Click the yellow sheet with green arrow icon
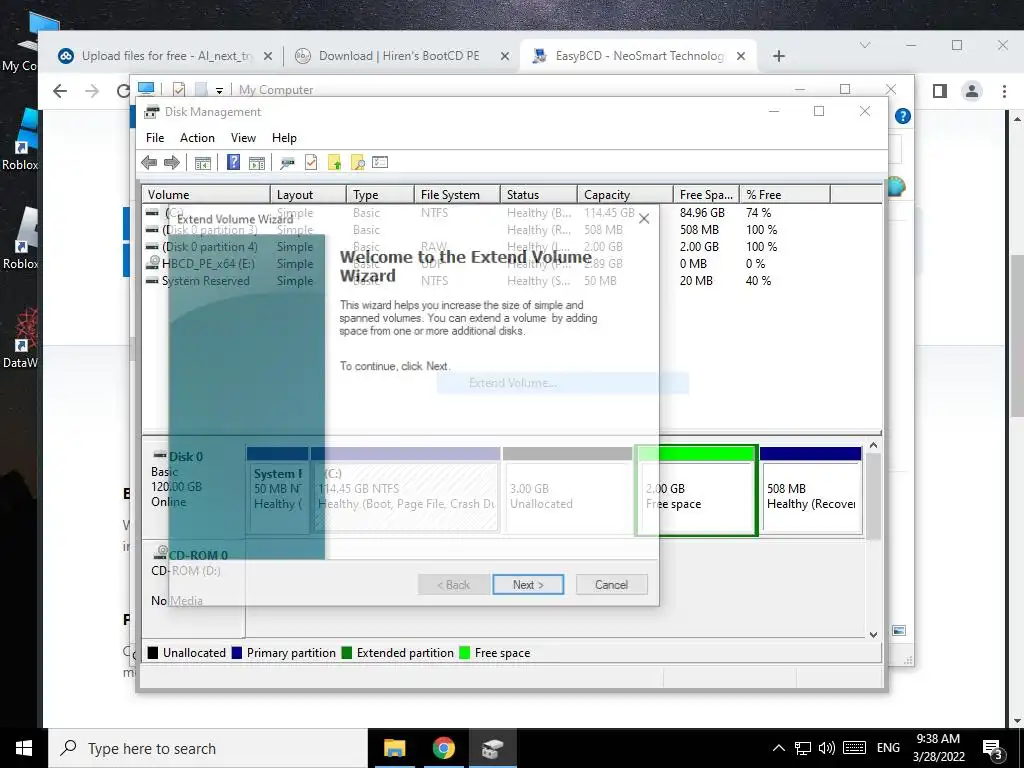Screen dimensions: 1024x768 coord(334,163)
